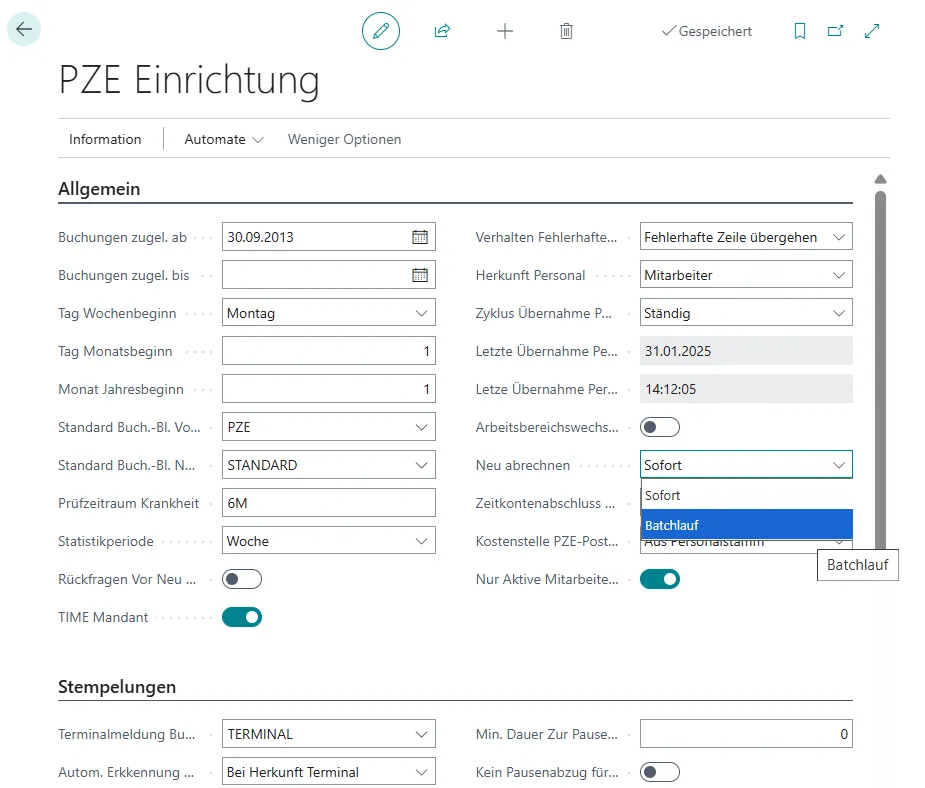Image resolution: width=925 pixels, height=788 pixels.
Task: Disable the TIME Mandant toggle
Action: (x=241, y=617)
